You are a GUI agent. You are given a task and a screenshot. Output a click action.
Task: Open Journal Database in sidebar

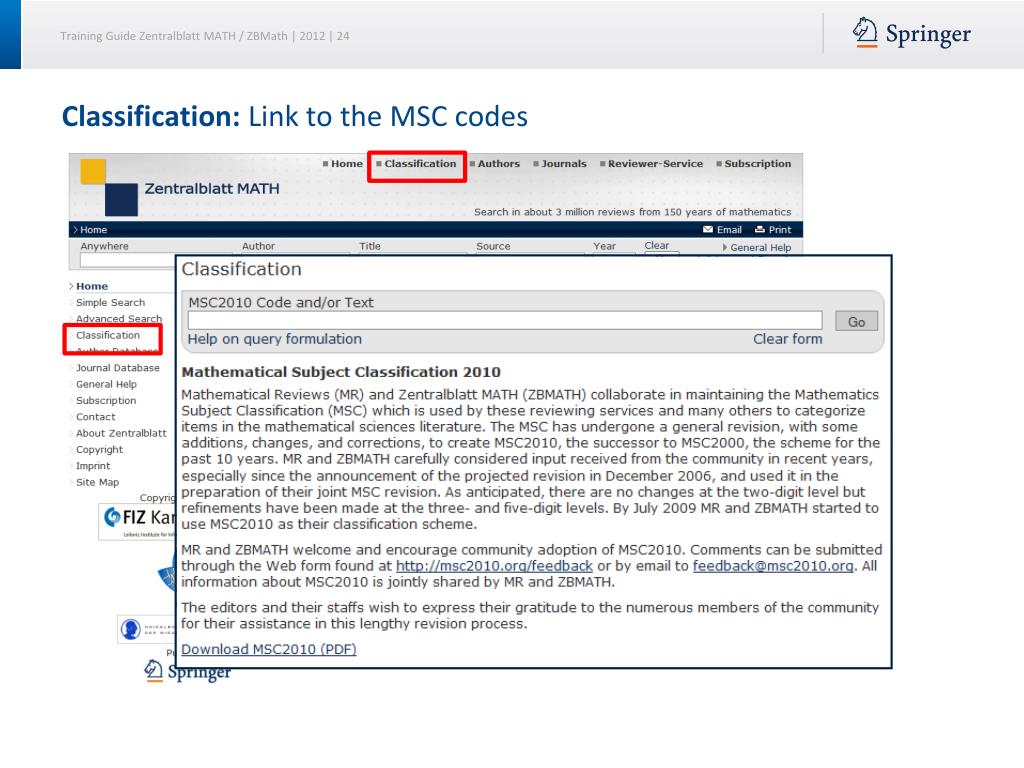coord(118,368)
